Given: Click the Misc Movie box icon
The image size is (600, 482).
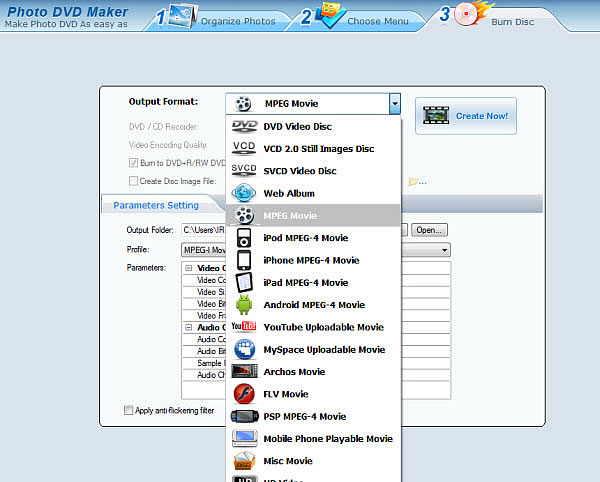Looking at the screenshot, I should pos(244,461).
